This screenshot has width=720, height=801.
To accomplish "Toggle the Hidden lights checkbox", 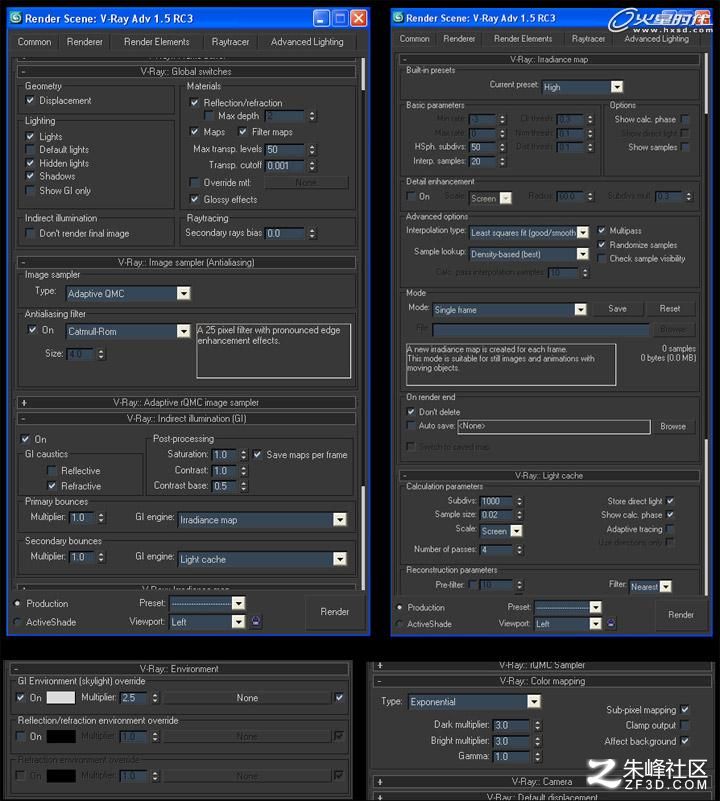I will point(30,163).
